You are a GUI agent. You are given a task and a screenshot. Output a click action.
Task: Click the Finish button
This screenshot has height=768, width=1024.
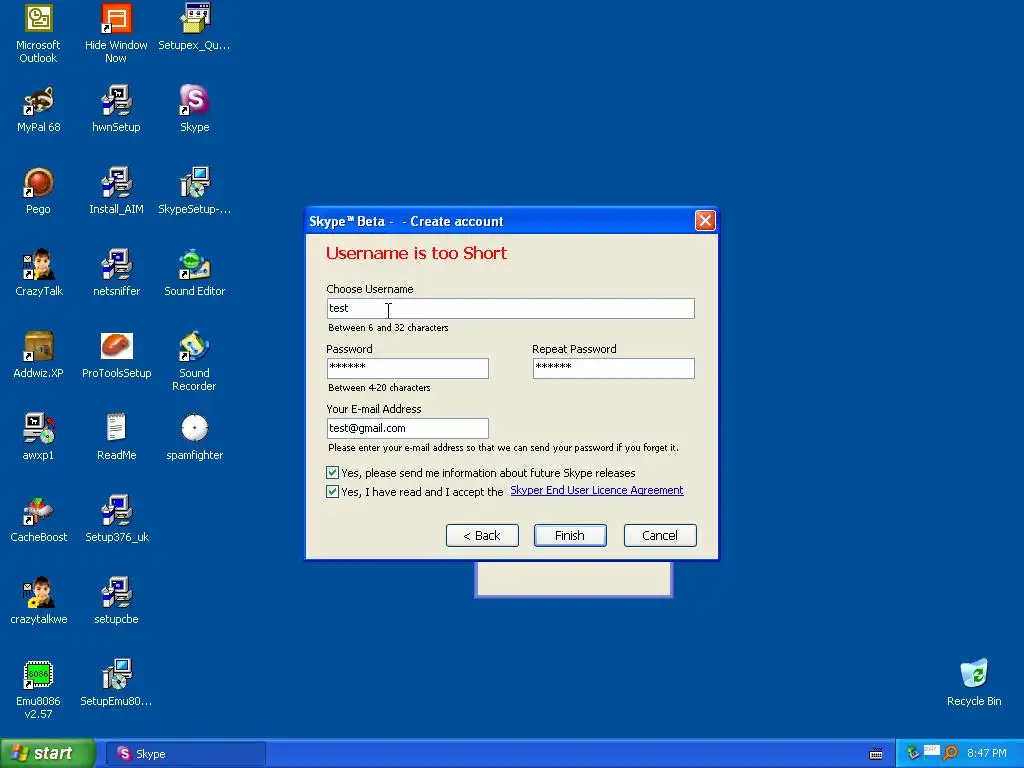[x=570, y=536]
